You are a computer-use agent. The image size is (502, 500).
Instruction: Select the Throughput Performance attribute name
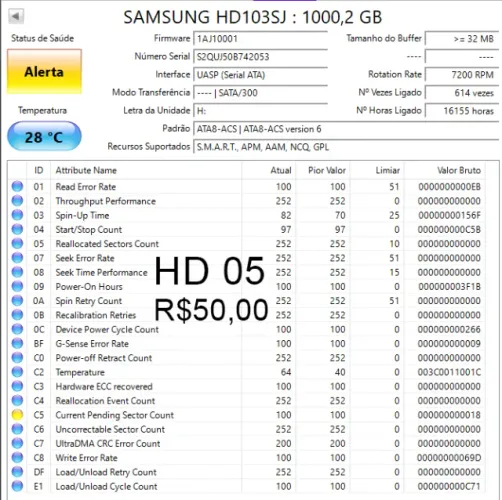click(x=106, y=201)
